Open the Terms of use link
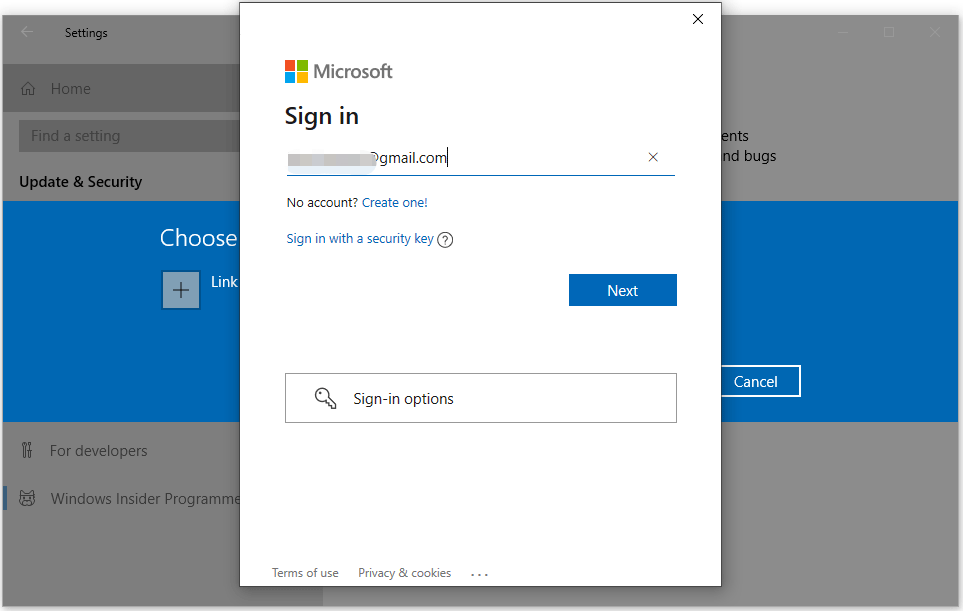963x611 pixels. (x=305, y=573)
